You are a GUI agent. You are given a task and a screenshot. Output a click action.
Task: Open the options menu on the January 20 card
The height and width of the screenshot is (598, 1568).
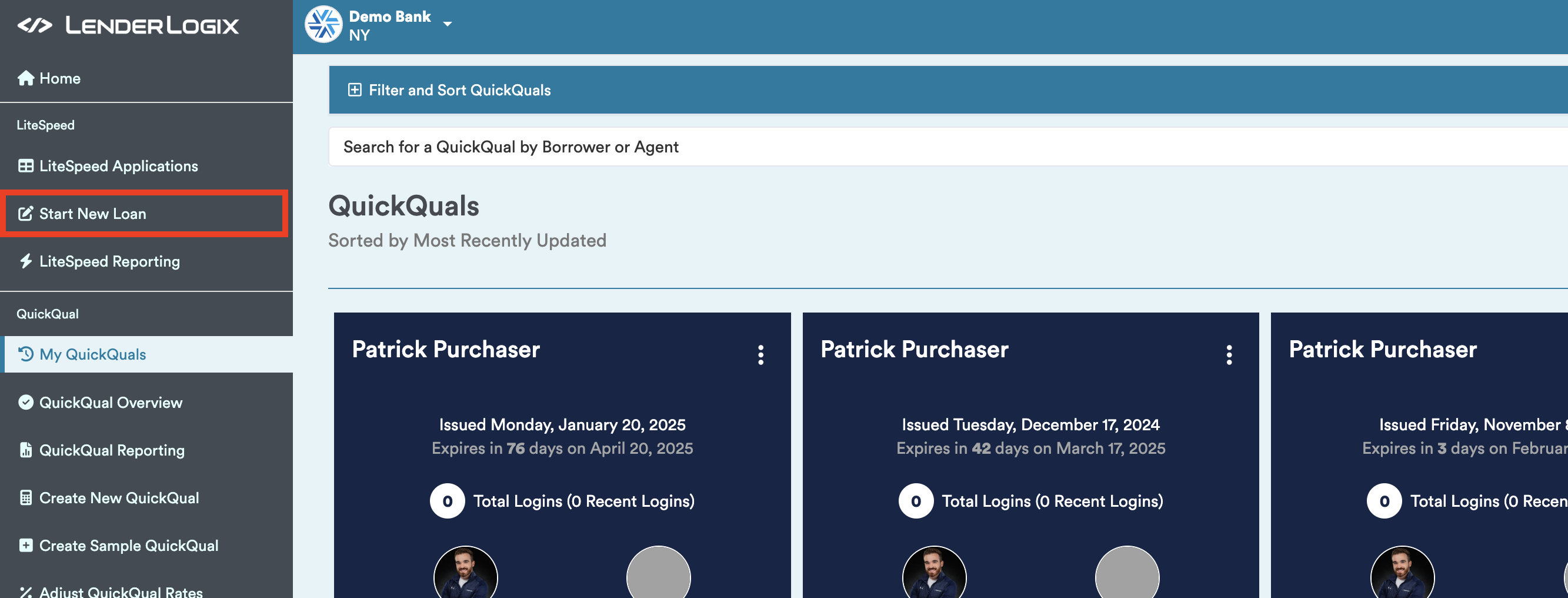coord(761,355)
